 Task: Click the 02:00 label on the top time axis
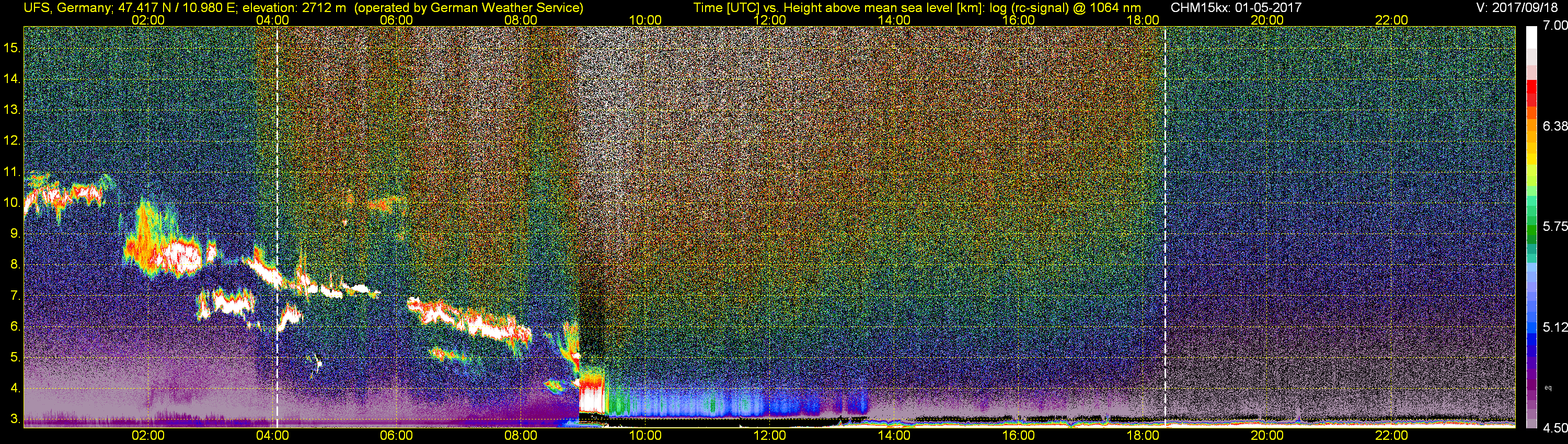click(x=148, y=19)
